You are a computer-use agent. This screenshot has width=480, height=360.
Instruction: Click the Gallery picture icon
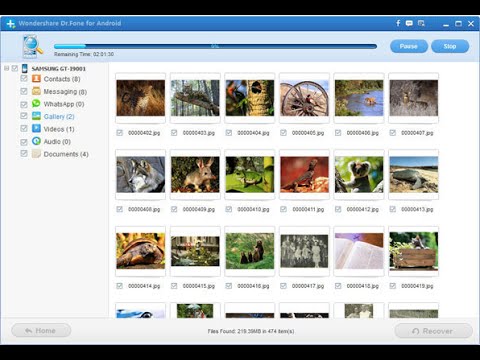click(x=36, y=116)
